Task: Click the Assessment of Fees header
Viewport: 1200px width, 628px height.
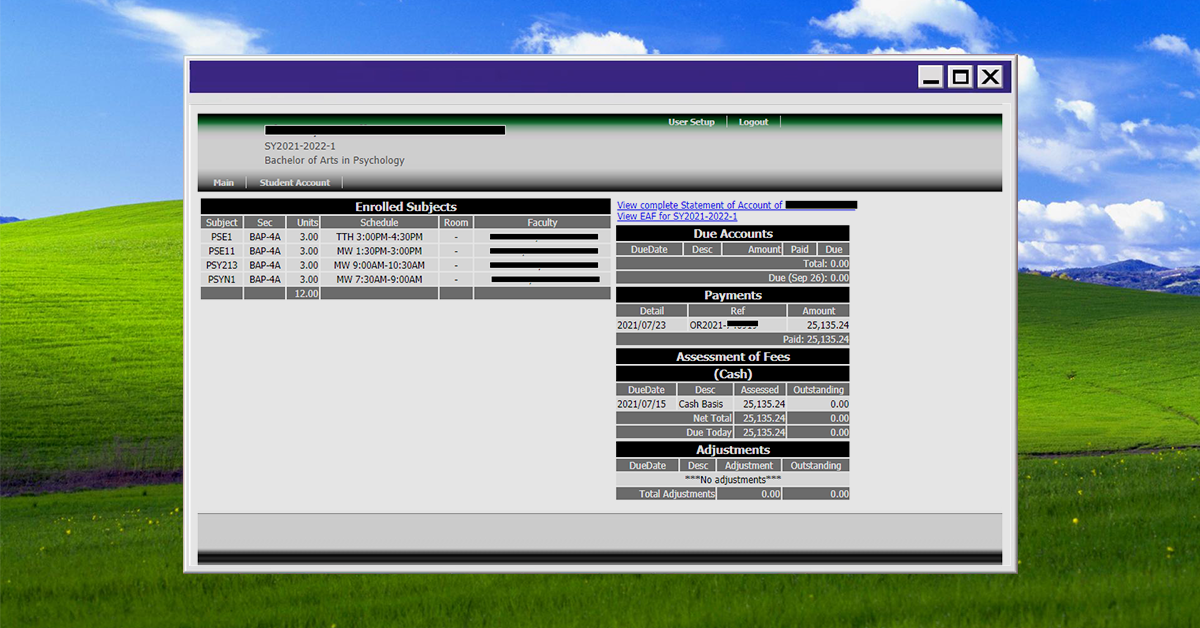Action: point(732,357)
